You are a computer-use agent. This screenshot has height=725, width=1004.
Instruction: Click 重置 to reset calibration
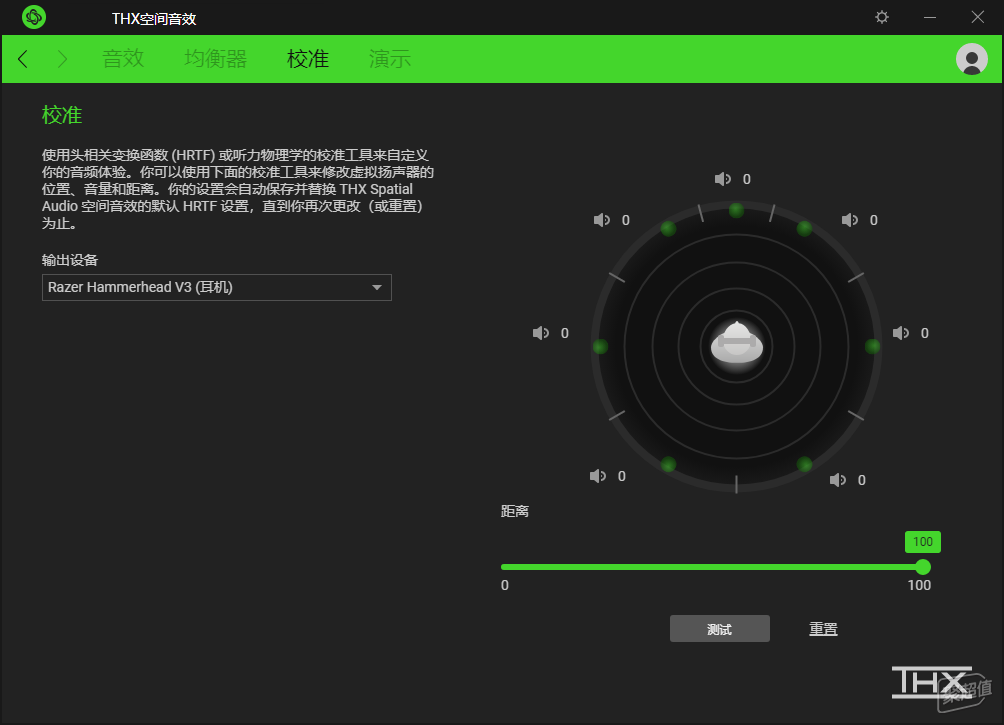tap(823, 629)
